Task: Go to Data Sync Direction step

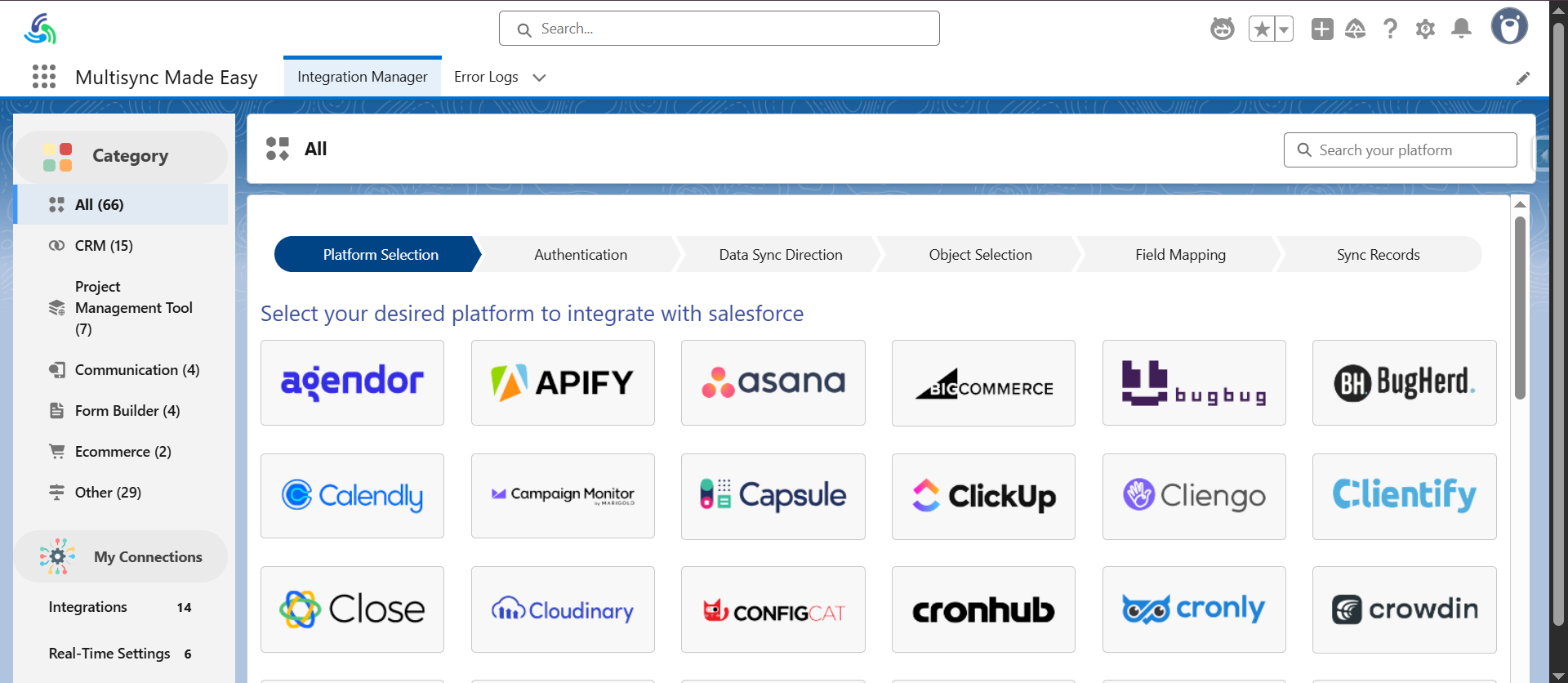Action: (x=781, y=254)
